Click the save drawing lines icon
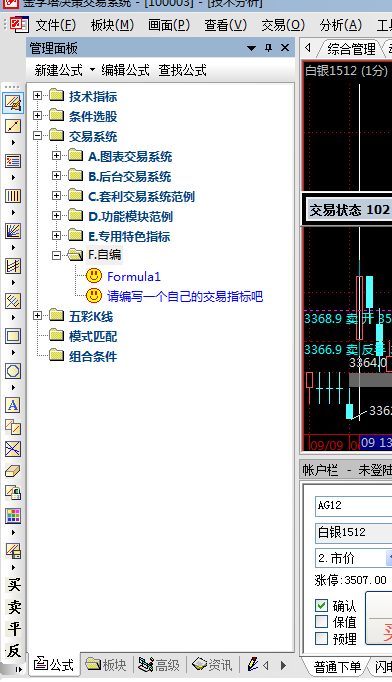The image size is (392, 682). coord(13,551)
